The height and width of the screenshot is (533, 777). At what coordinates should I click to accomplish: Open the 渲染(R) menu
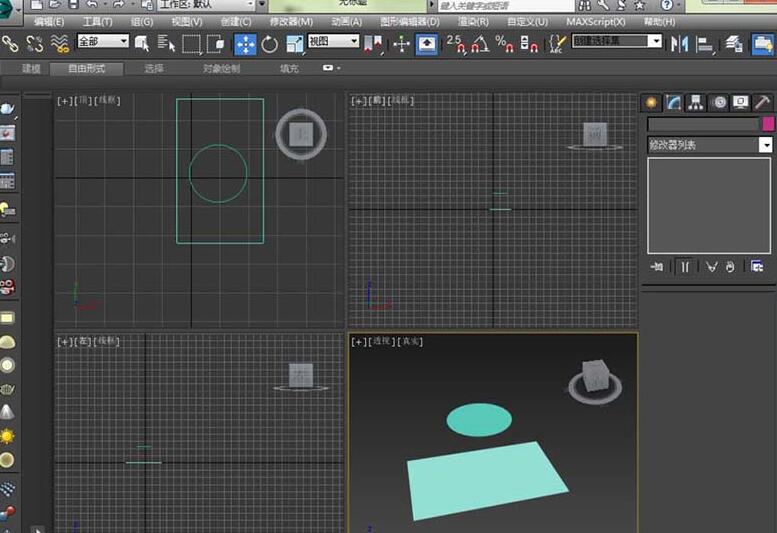pos(473,21)
